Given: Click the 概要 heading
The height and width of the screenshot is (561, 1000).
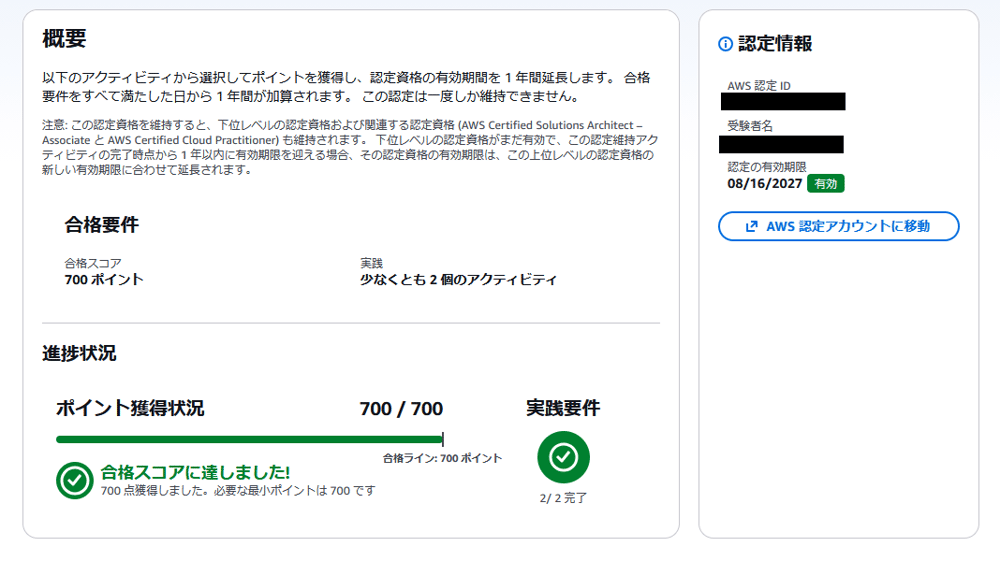Looking at the screenshot, I should tap(64, 39).
